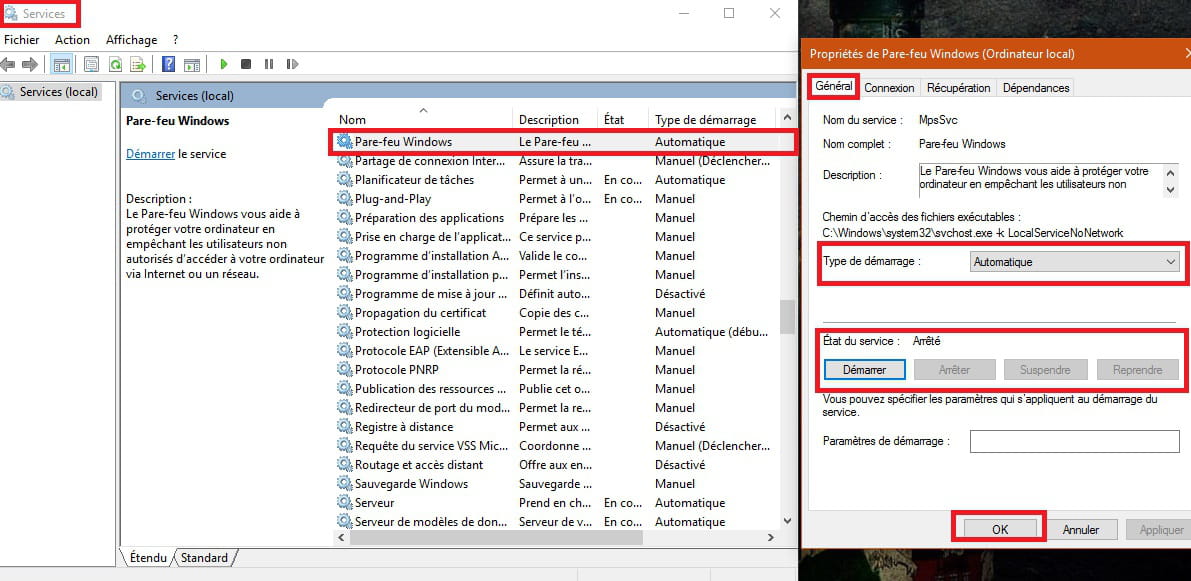Click the gear icon beside Propagation du certificat
1191x581 pixels.
345,313
